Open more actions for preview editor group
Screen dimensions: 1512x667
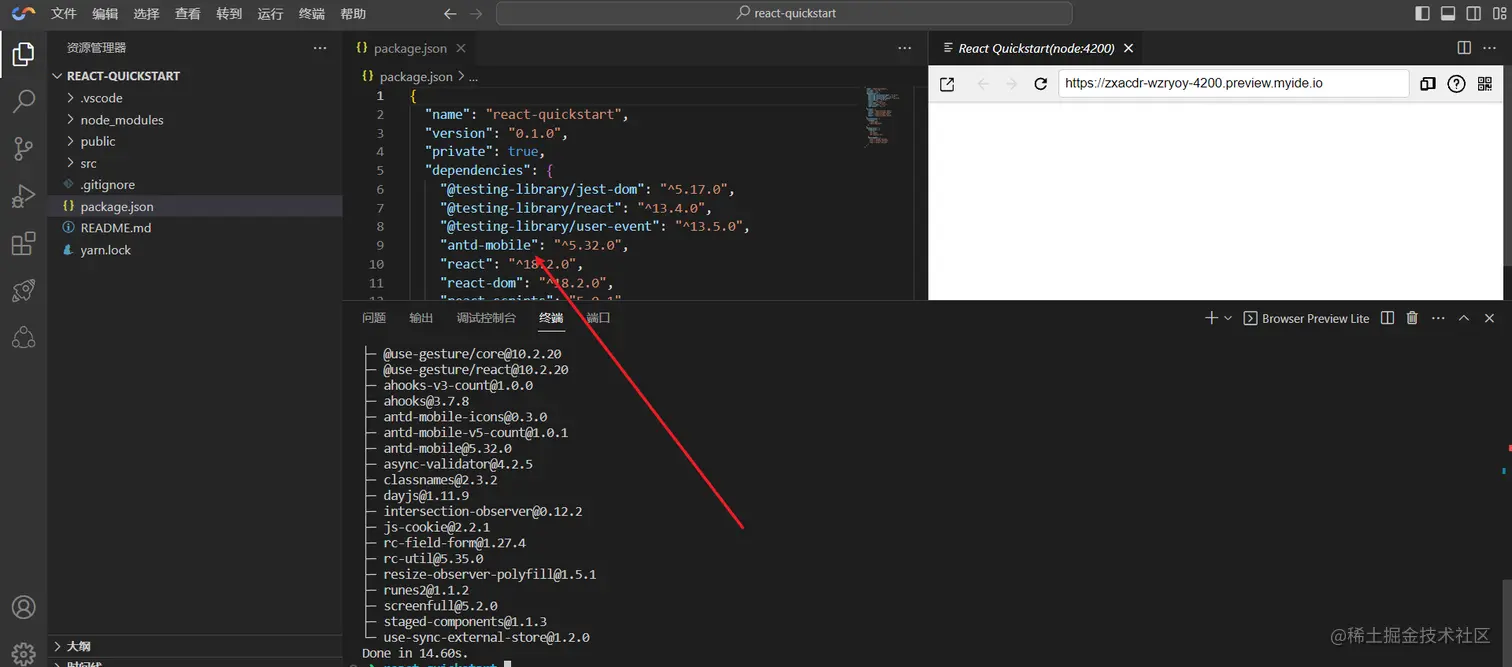tap(1491, 48)
